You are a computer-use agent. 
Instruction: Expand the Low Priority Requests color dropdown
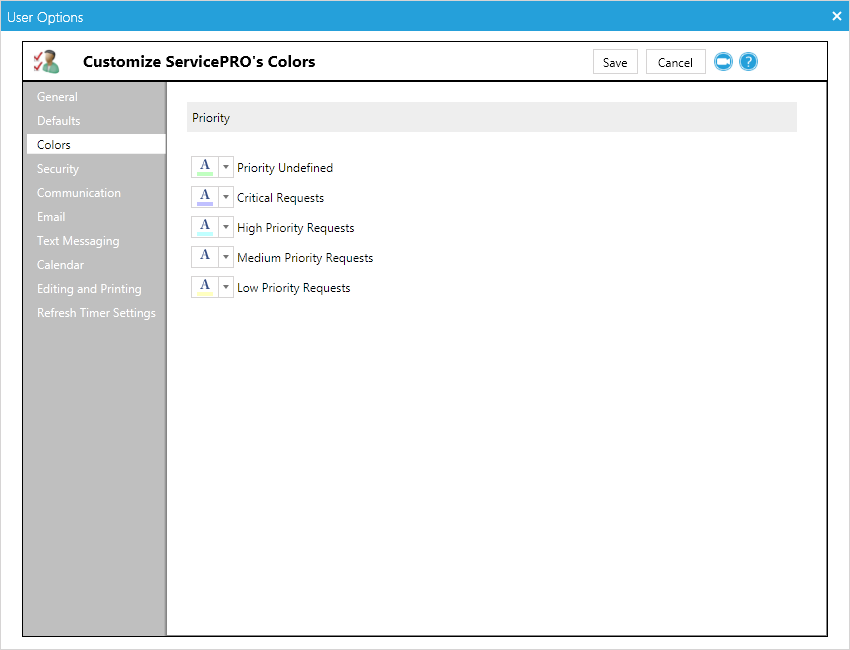[x=226, y=287]
